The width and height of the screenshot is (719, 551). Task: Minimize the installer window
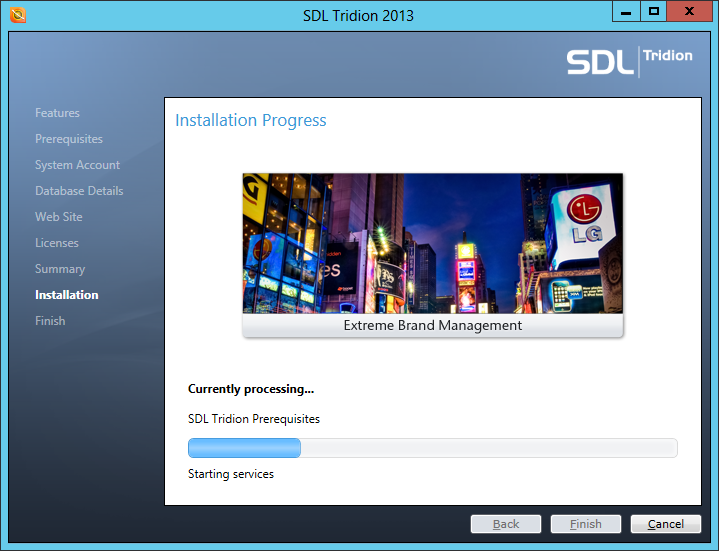click(x=625, y=12)
